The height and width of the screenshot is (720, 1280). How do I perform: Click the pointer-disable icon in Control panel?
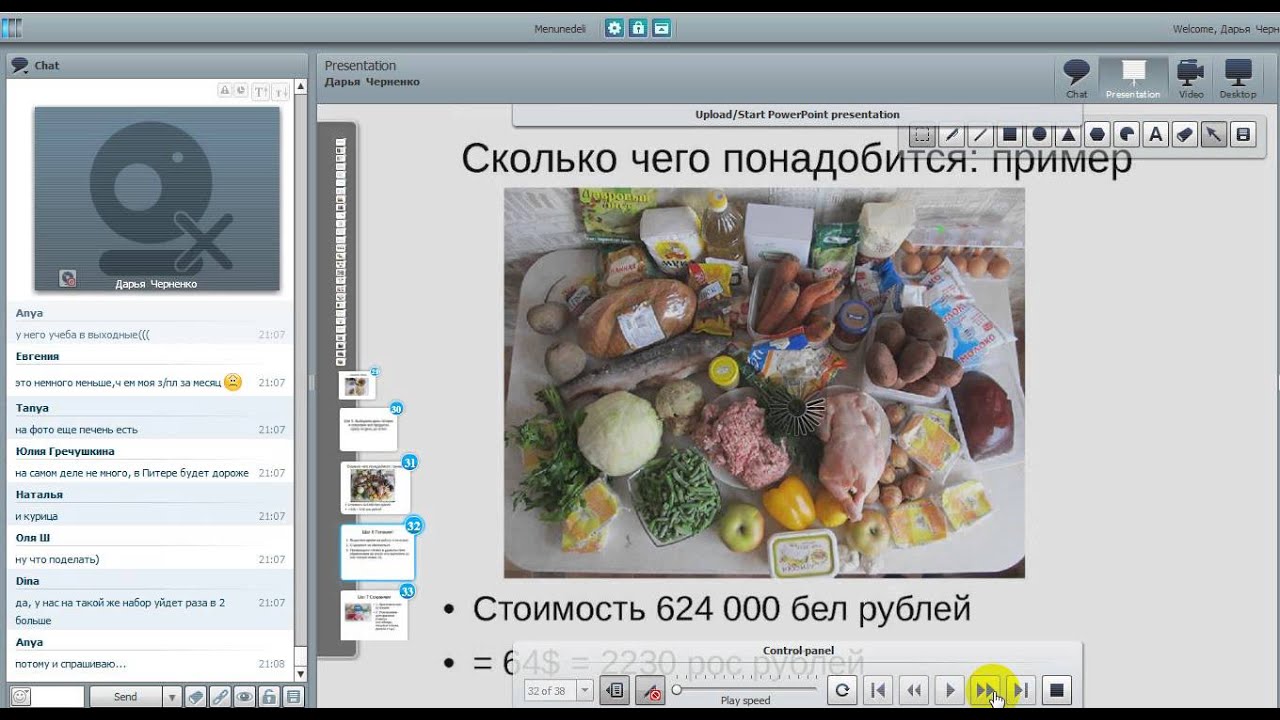pyautogui.click(x=652, y=690)
